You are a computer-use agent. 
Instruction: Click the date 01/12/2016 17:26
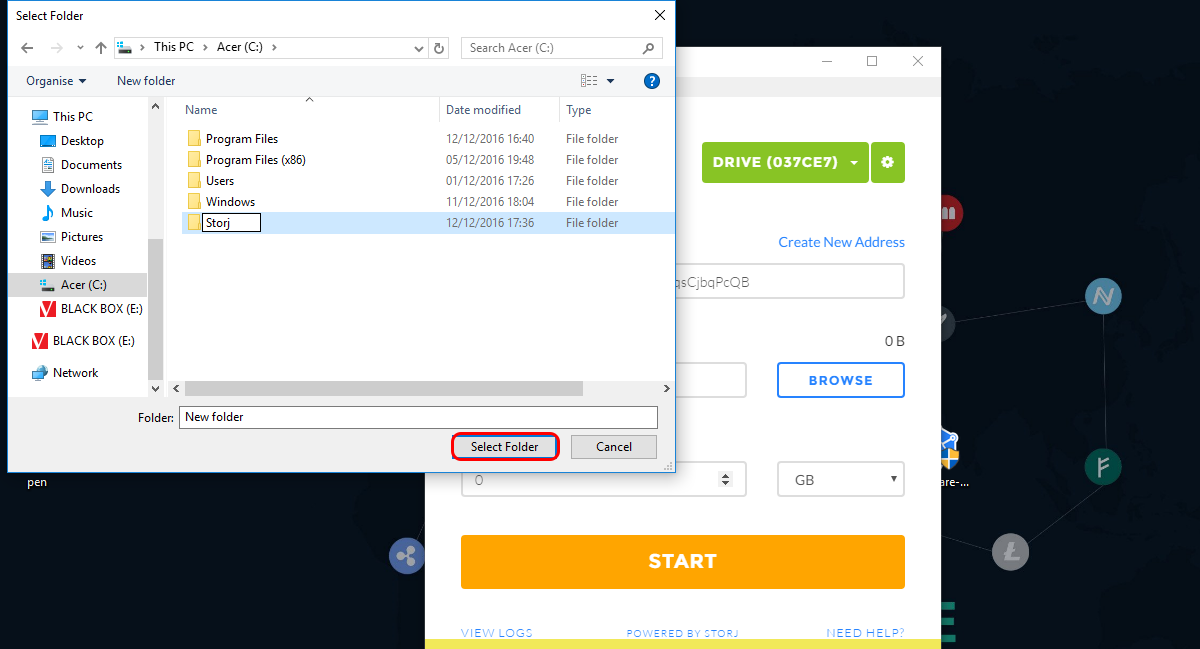point(490,181)
